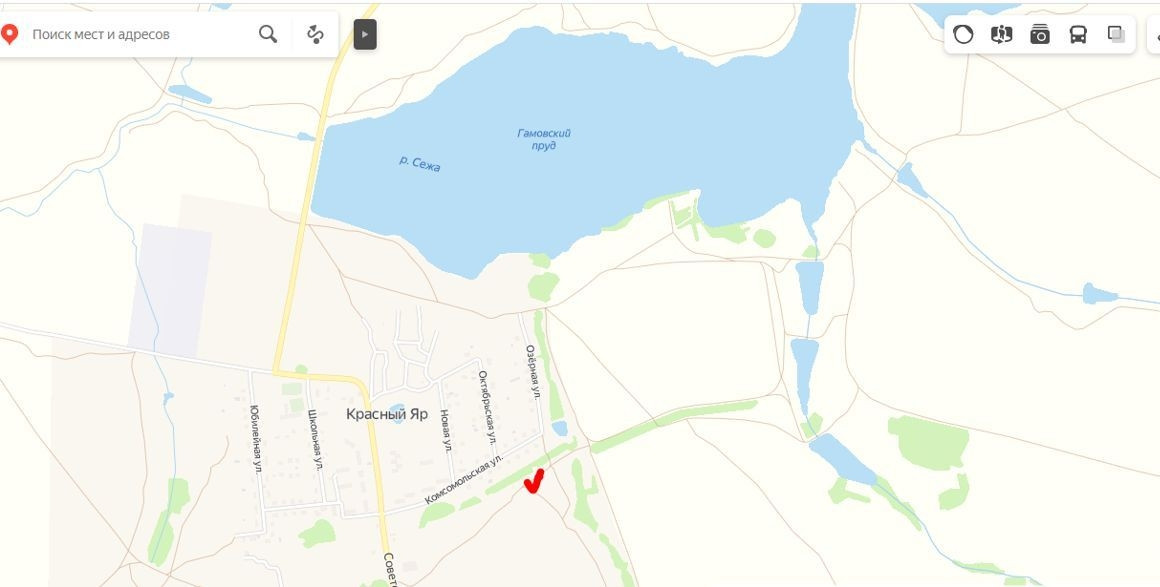Click the р. Сежа river label

420,163
